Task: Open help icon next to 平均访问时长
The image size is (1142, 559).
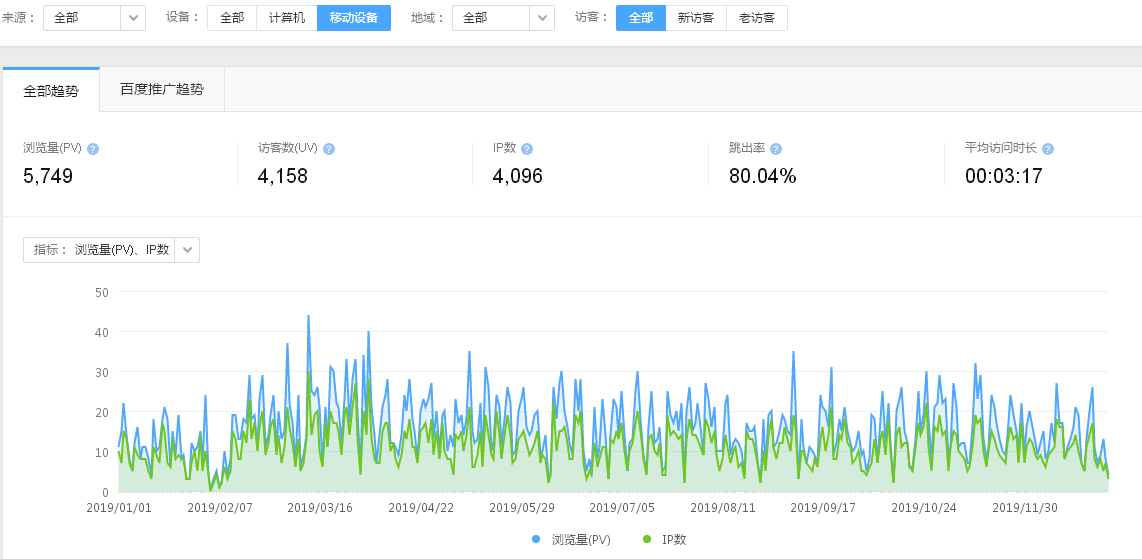Action: point(1047,149)
